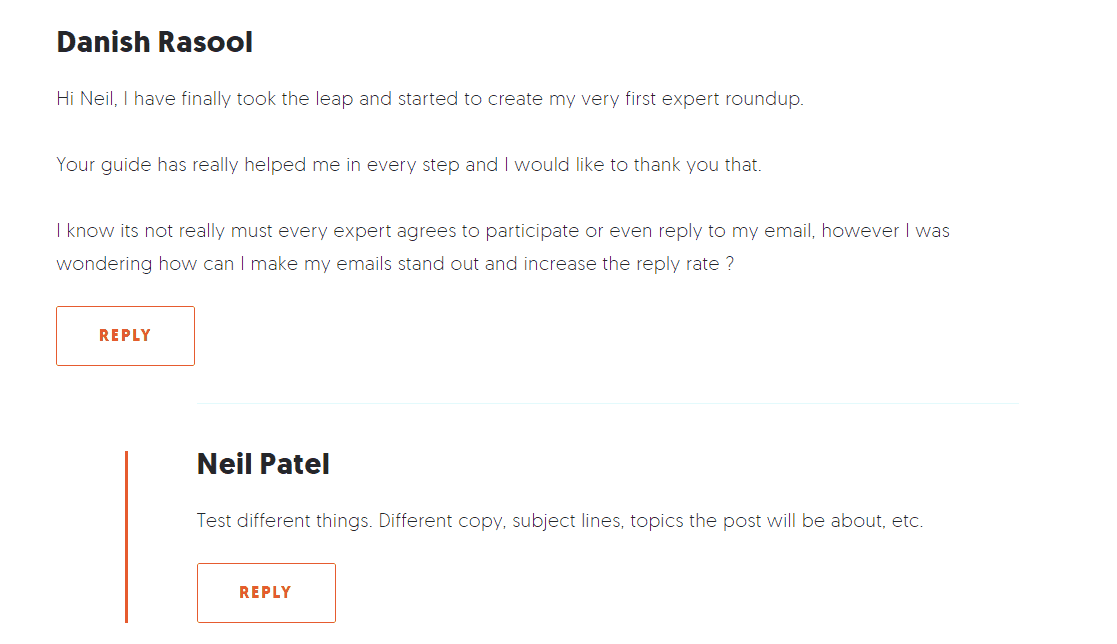Click the bordered REPLY box below Neil's comment
Viewport: 1117px width, 644px height.
coord(266,592)
